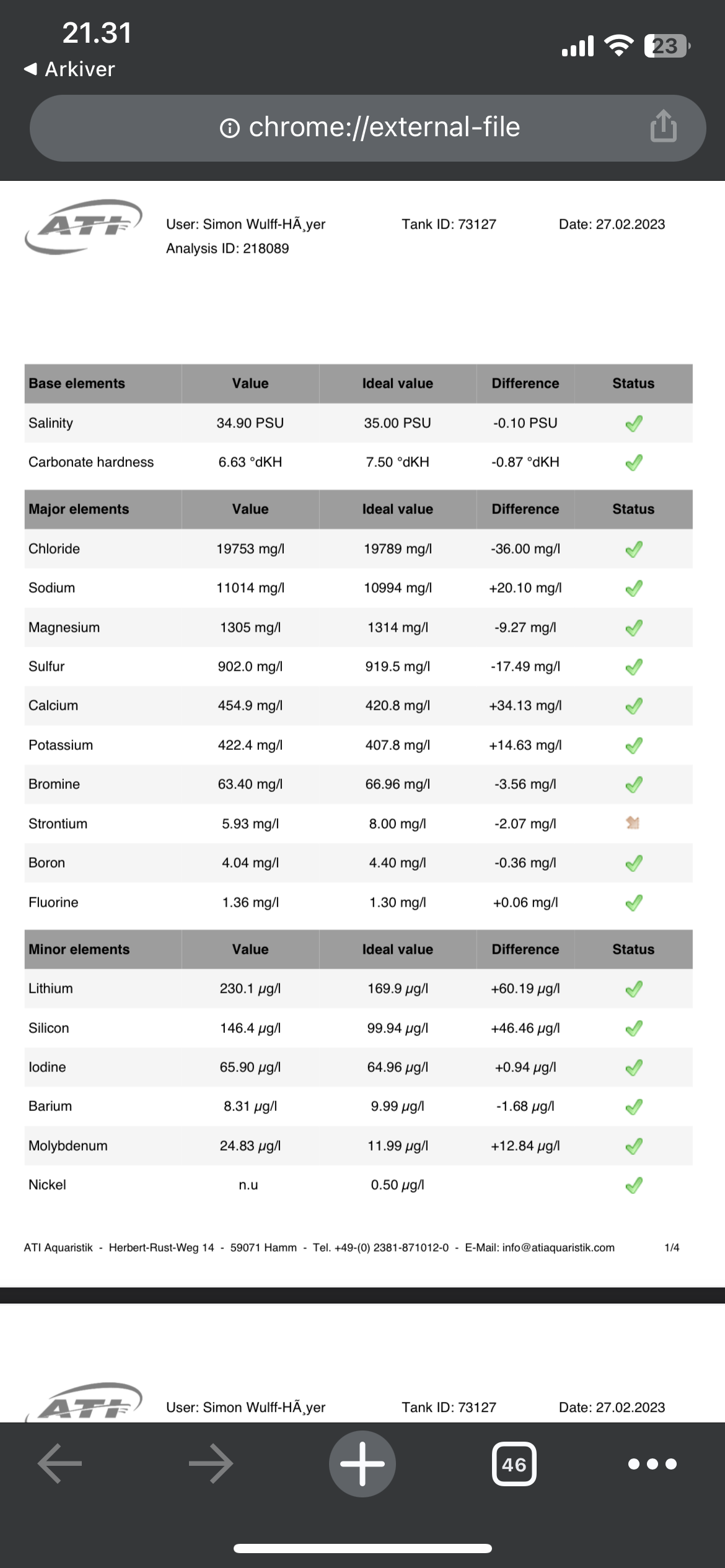Return to Arkiver app via back link
The height and width of the screenshot is (1568, 725).
coord(69,69)
